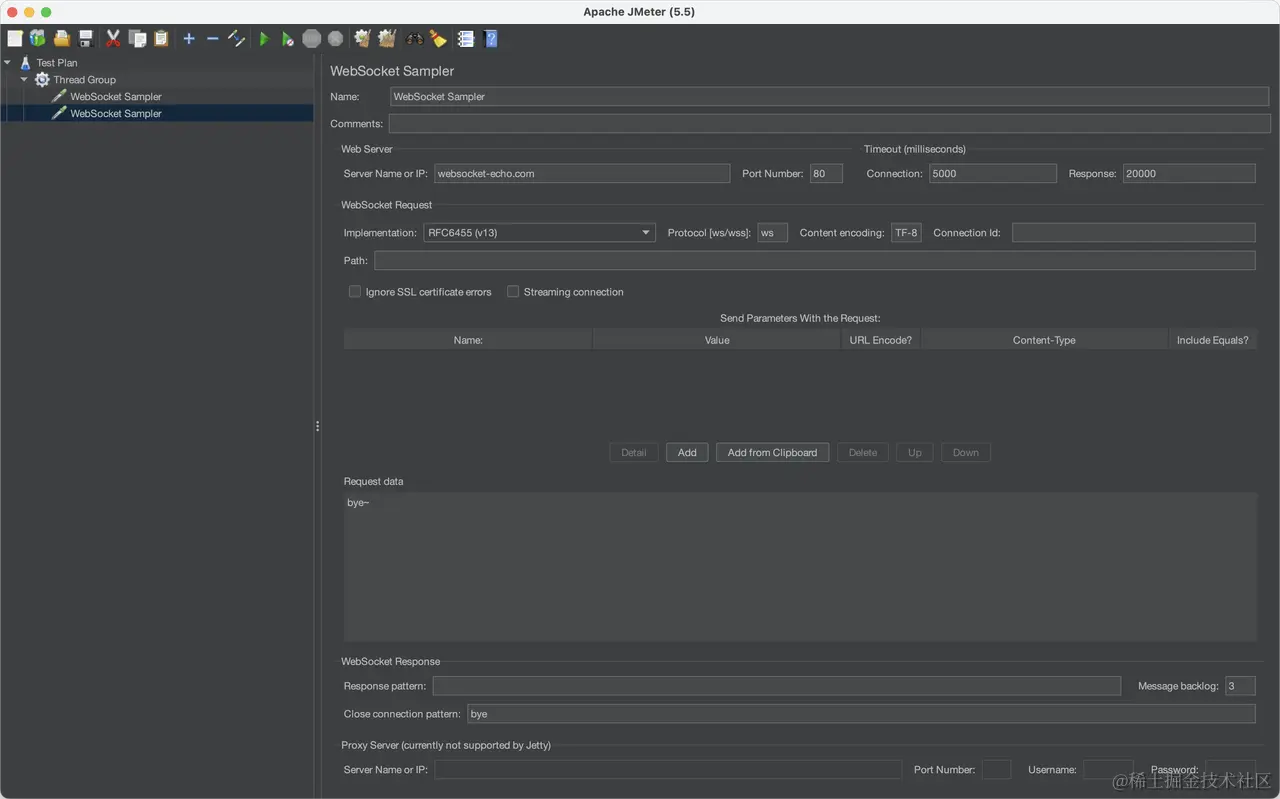Screen dimensions: 1280x799
Task: Start test with no pauses icon
Action: tap(288, 39)
